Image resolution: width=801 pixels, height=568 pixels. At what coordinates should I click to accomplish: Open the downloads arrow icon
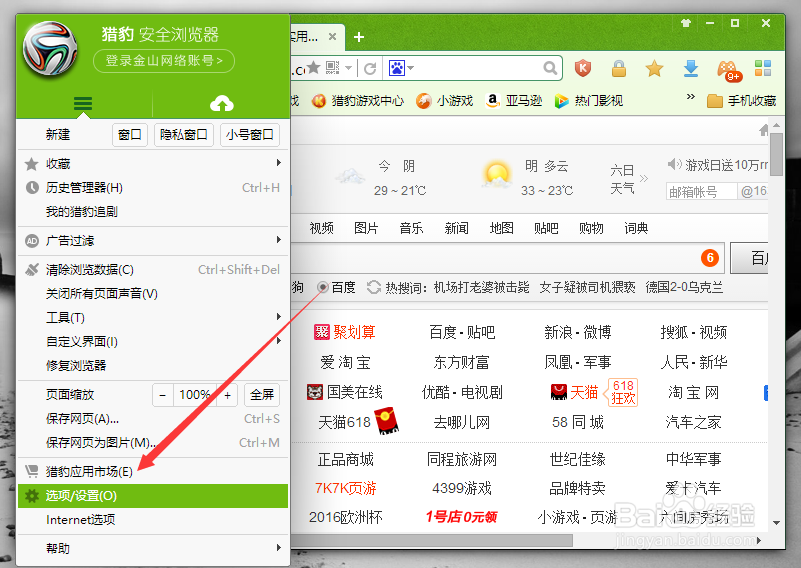point(691,68)
